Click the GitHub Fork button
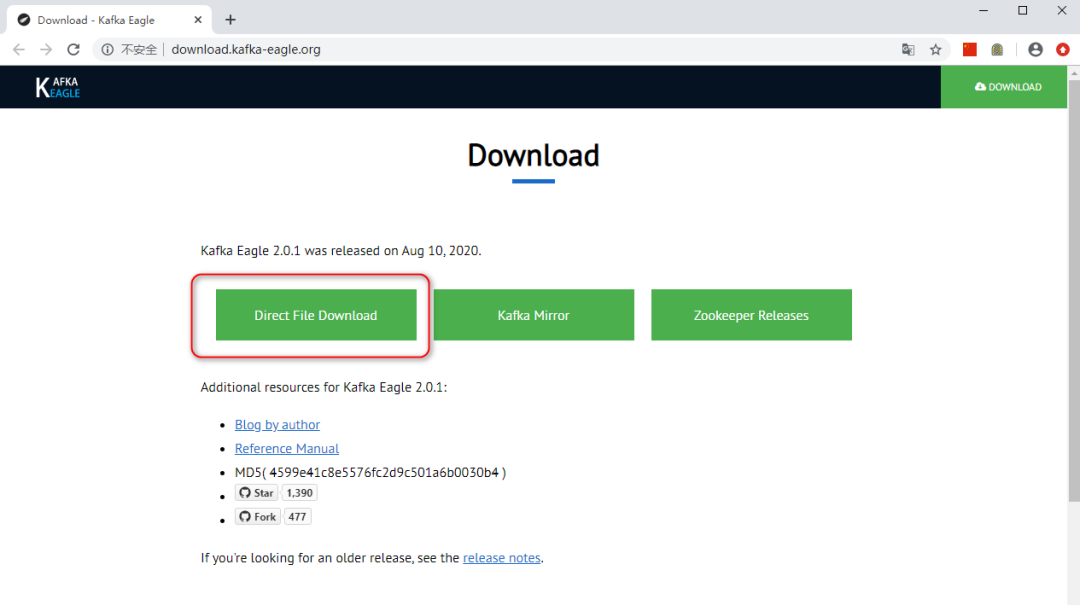Screen dimensions: 1080x605 tap(258, 517)
